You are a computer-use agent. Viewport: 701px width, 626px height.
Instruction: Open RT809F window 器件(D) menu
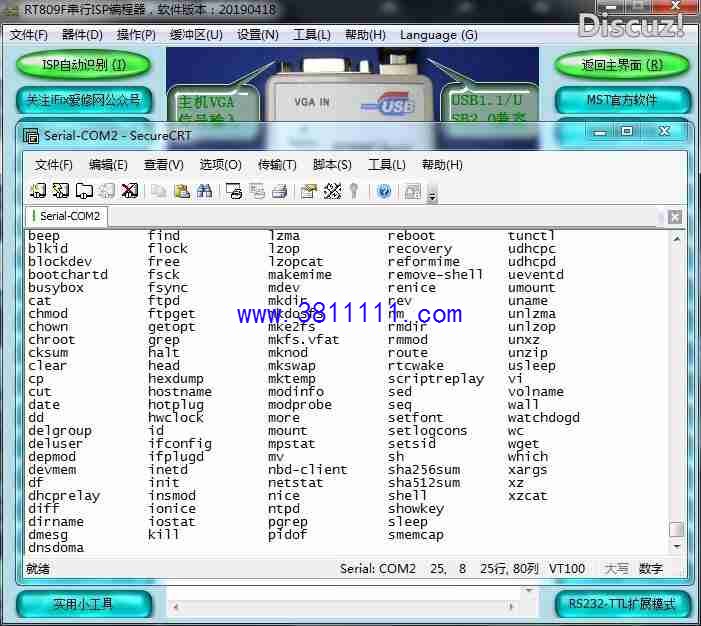pyautogui.click(x=82, y=34)
